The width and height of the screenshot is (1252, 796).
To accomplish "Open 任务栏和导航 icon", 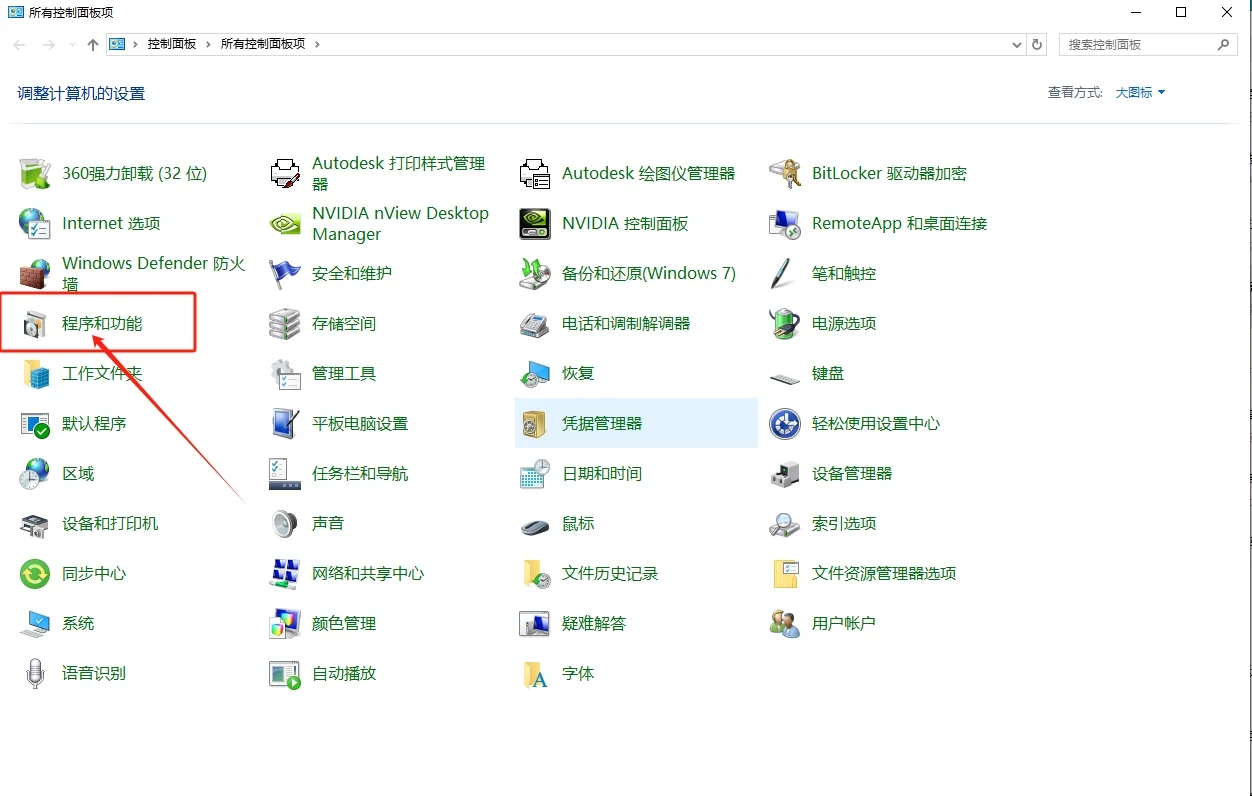I will (285, 473).
